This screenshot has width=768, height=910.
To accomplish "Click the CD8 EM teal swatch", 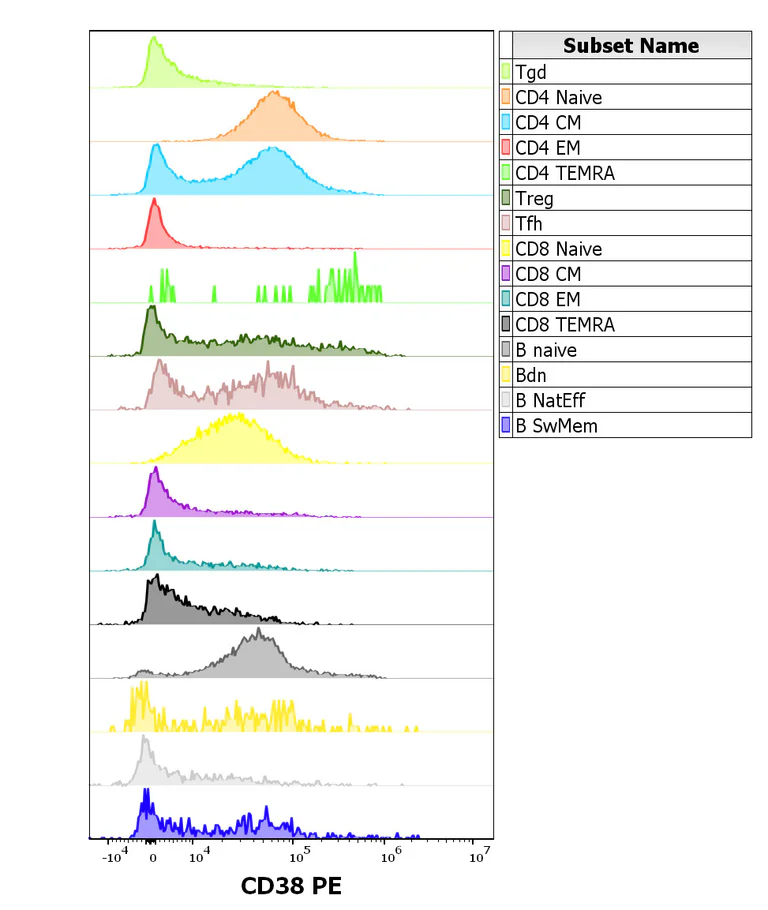I will point(506,299).
